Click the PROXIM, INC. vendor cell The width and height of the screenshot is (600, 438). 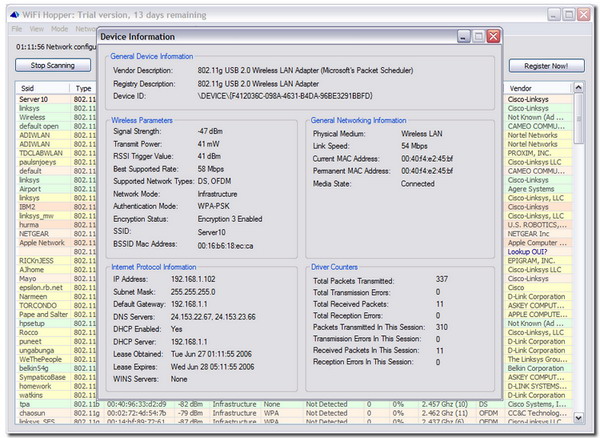tap(538, 153)
